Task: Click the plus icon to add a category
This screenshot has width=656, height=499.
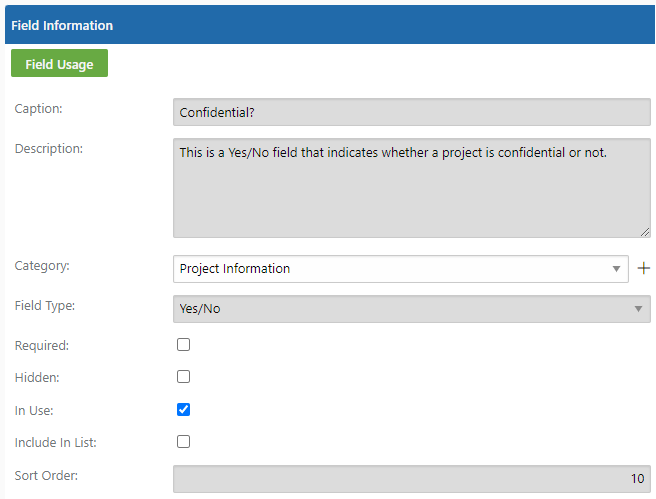Action: pyautogui.click(x=643, y=268)
